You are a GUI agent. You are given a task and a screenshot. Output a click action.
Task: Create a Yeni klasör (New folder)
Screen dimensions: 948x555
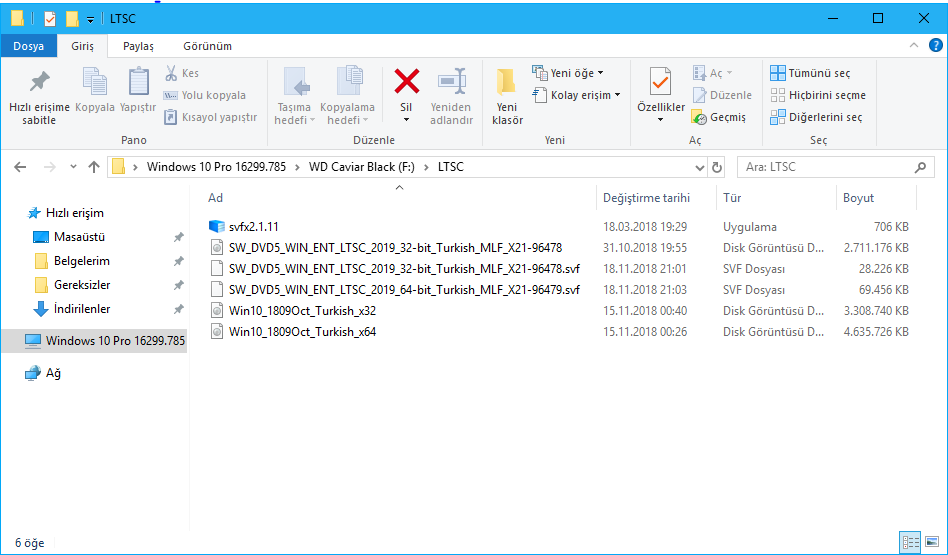click(x=507, y=97)
